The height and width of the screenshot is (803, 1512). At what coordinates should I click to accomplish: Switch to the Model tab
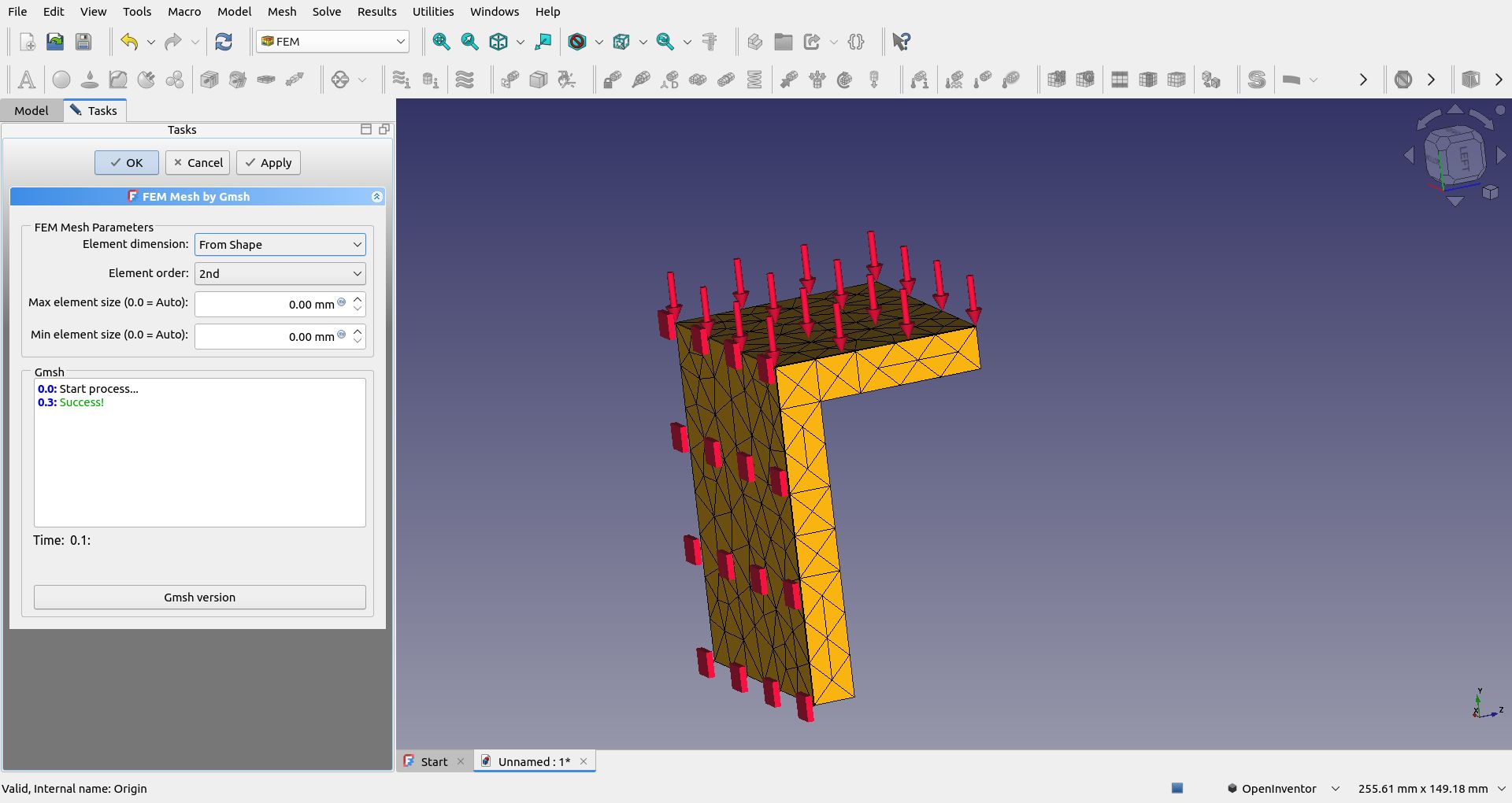tap(31, 111)
